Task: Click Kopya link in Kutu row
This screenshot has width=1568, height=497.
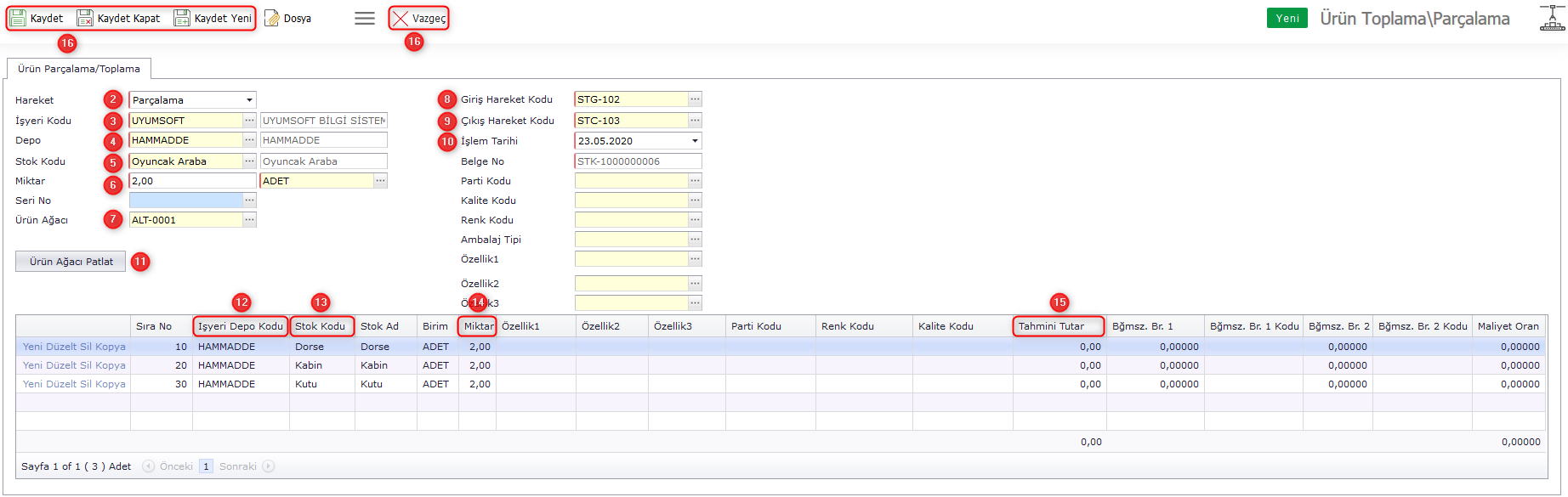Action: point(111,384)
